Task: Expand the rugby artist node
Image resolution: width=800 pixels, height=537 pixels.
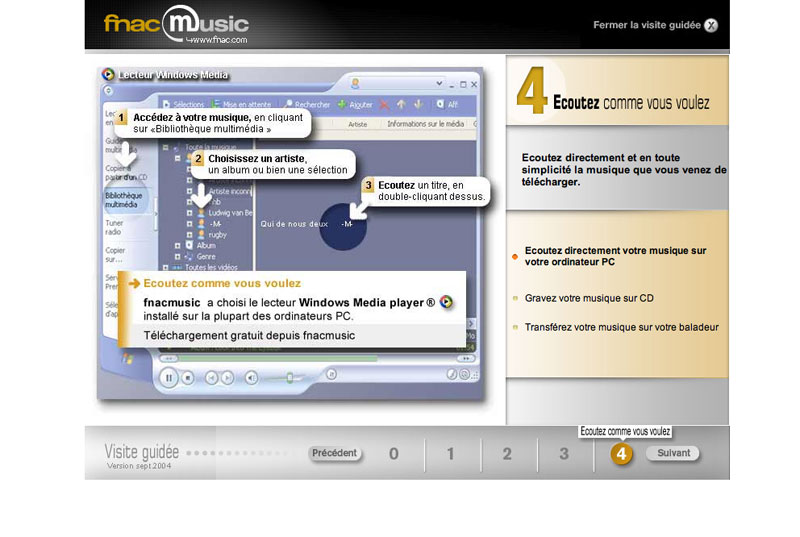Action: [x=189, y=235]
